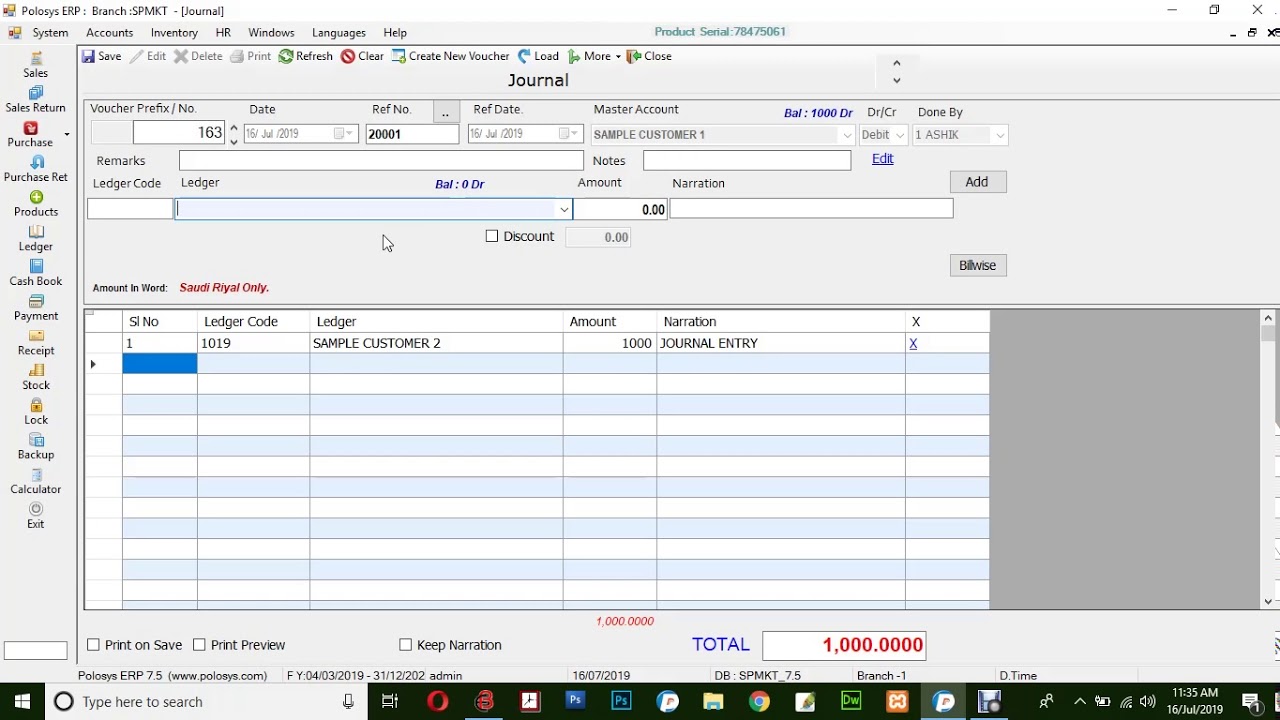Close the Journal window via toolbar

(x=649, y=56)
